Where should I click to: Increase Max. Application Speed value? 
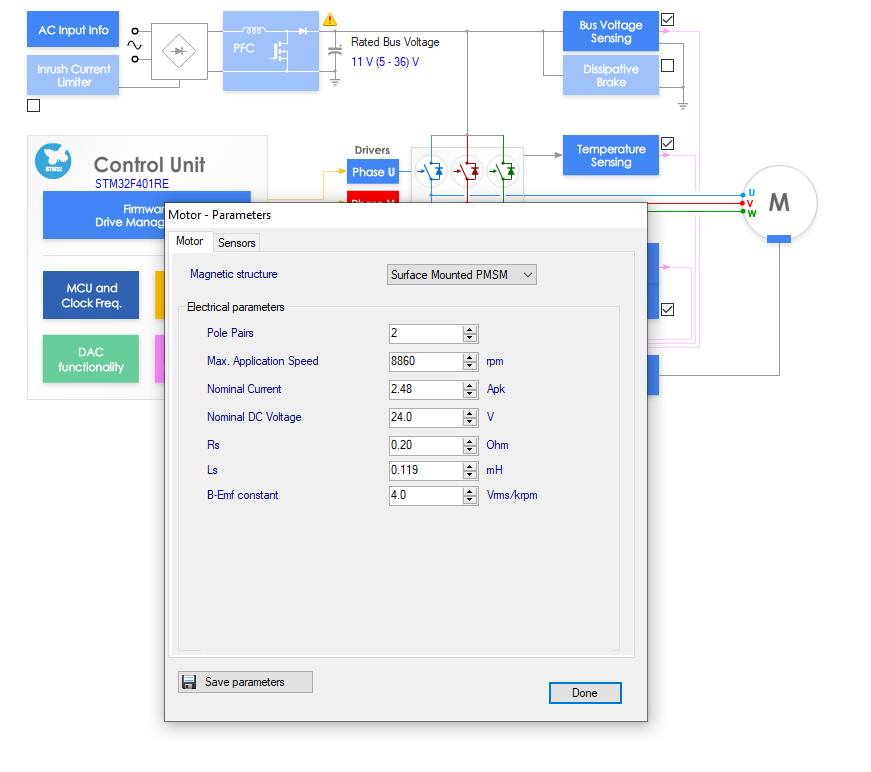tap(470, 357)
